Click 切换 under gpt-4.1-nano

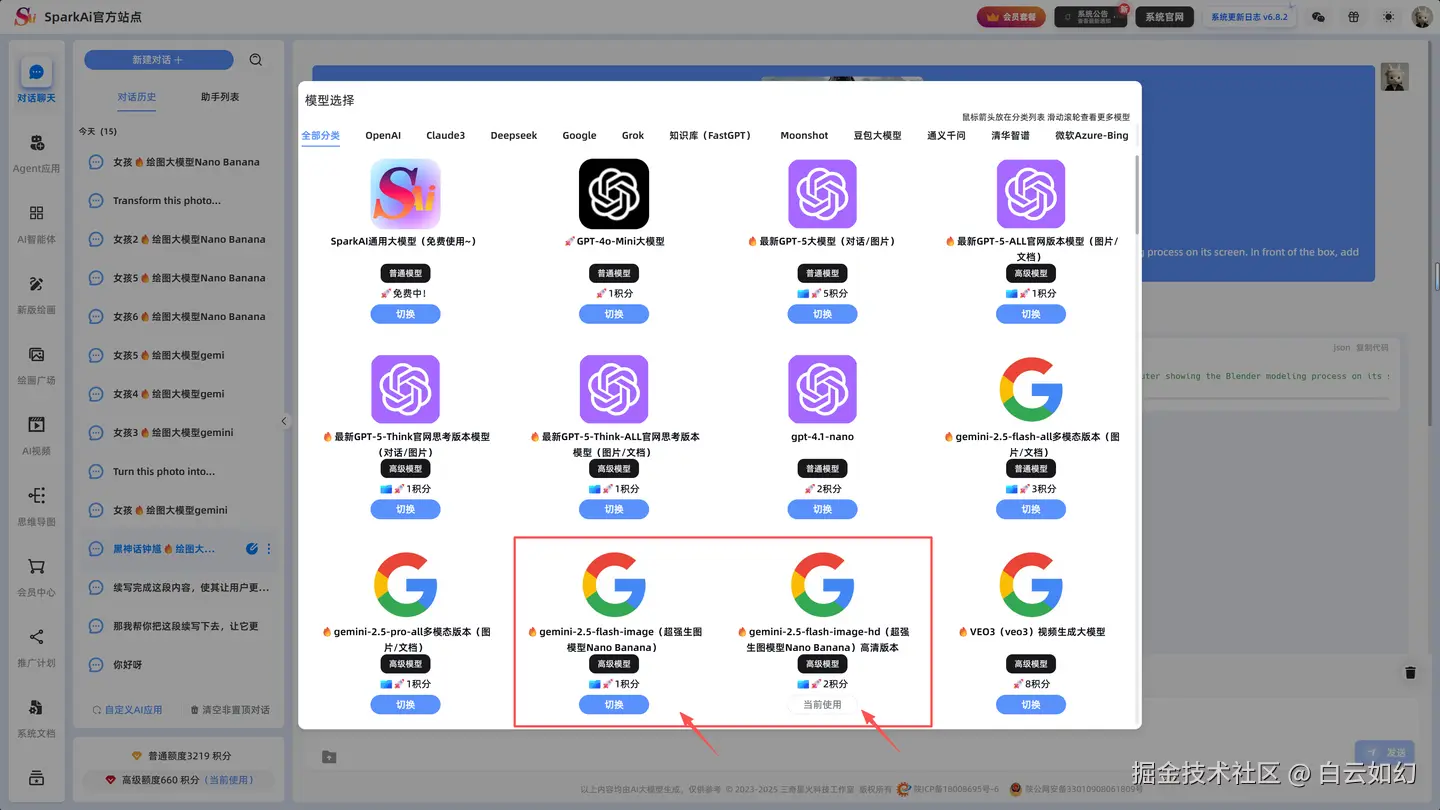[x=822, y=509]
